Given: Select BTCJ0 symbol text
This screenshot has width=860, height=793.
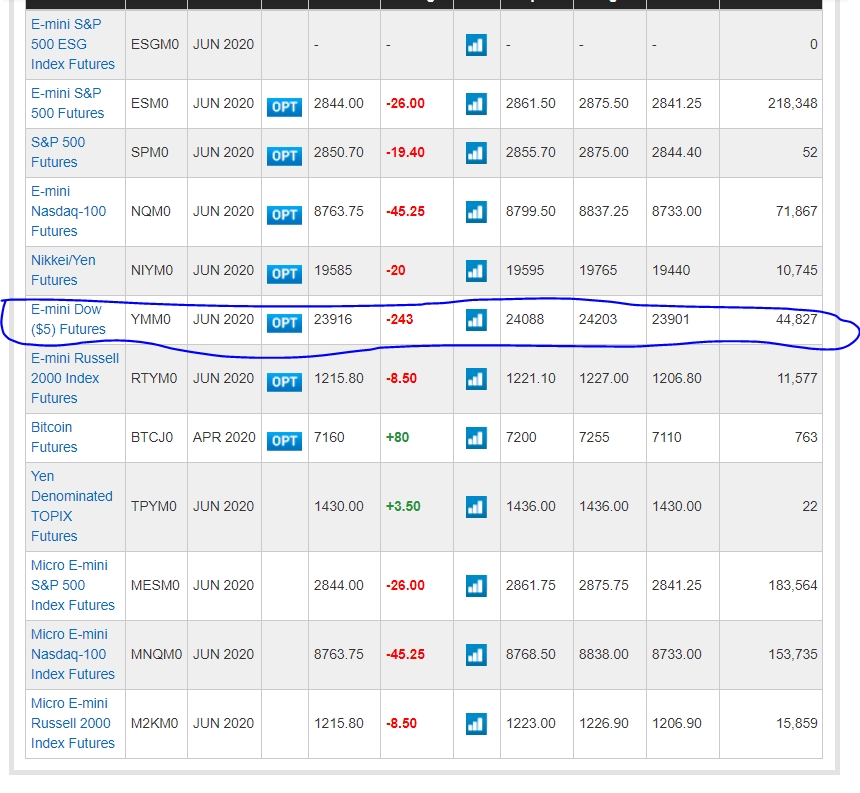Looking at the screenshot, I should click(x=151, y=437).
